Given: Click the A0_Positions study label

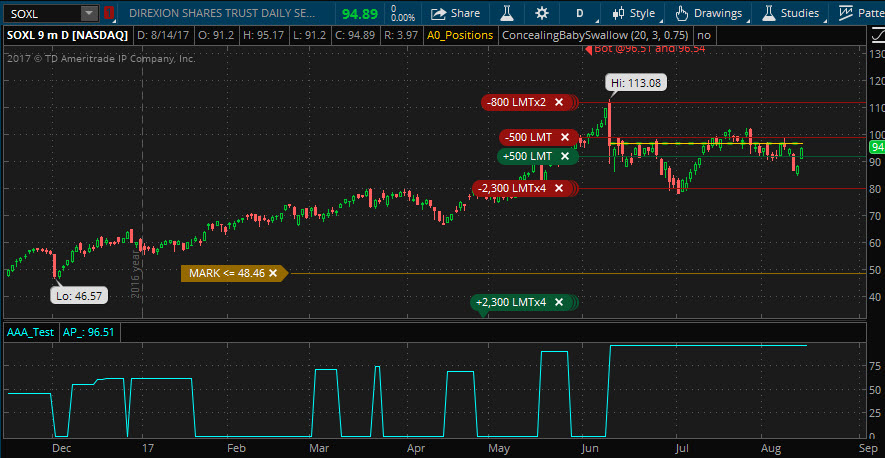Looking at the screenshot, I should pyautogui.click(x=459, y=35).
